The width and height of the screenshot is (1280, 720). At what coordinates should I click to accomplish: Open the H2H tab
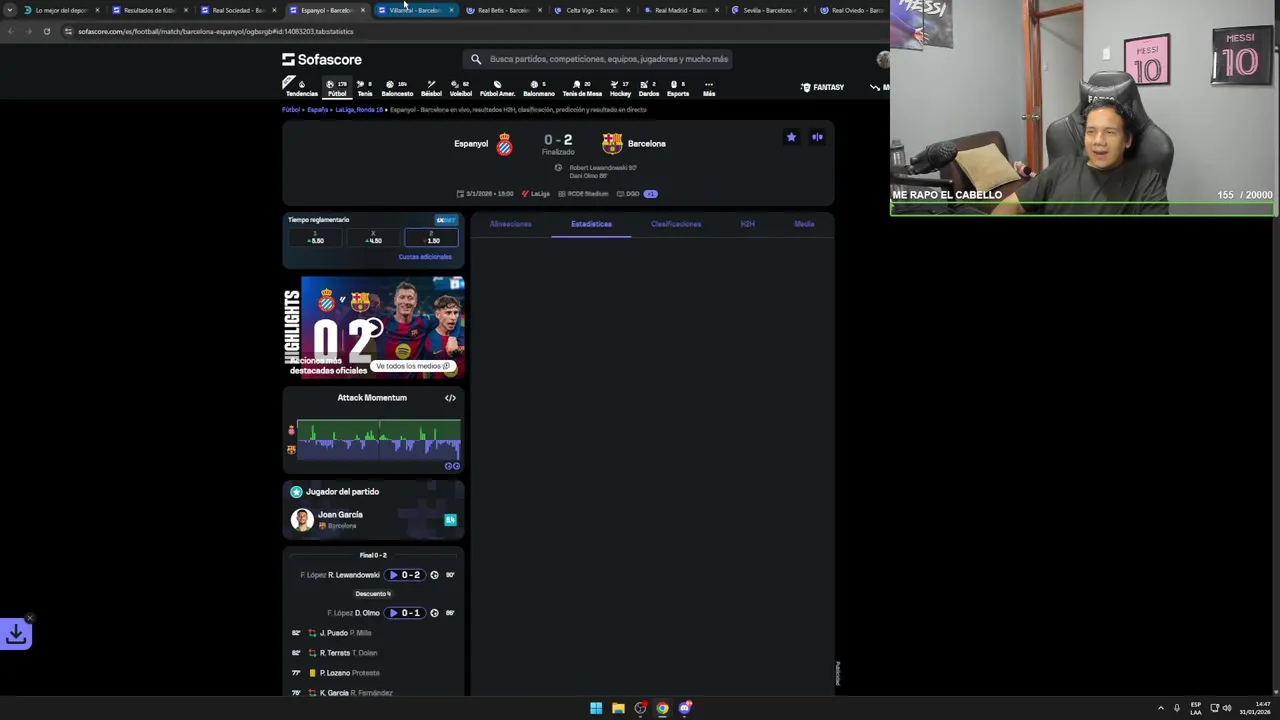(747, 224)
